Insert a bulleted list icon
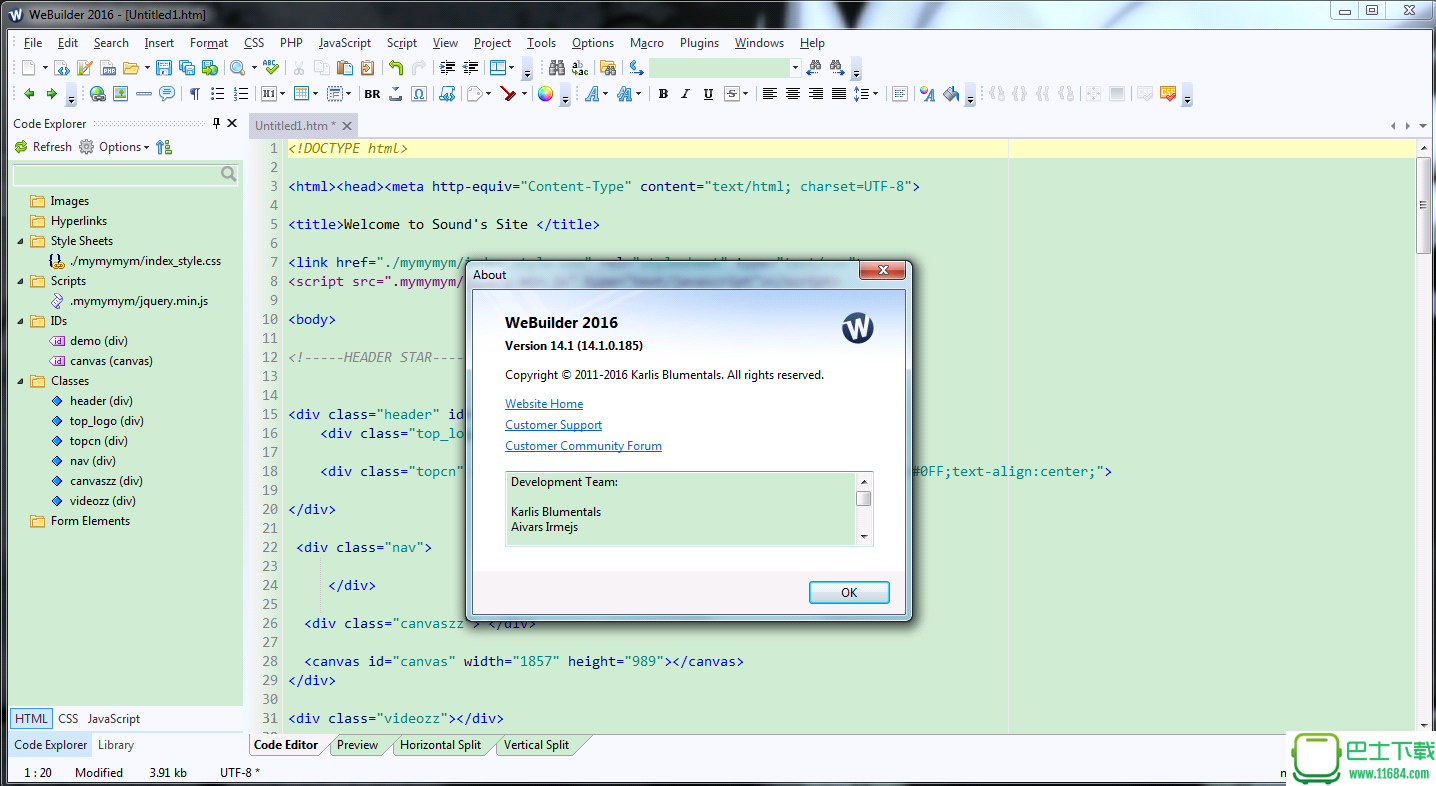Screen dimensions: 1436x786 (217, 94)
